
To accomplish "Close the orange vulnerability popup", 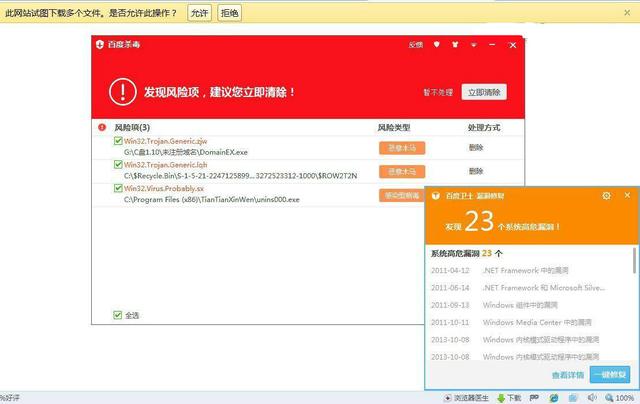I will pyautogui.click(x=627, y=195).
